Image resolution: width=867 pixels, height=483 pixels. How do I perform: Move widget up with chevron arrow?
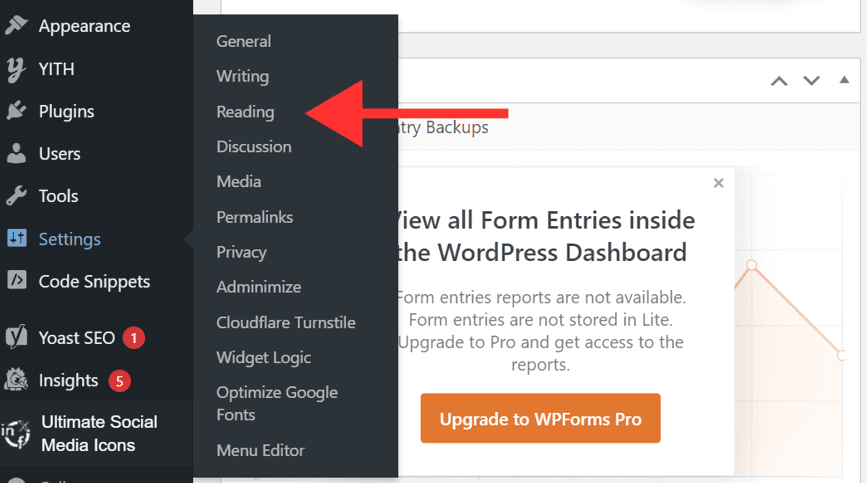click(x=779, y=81)
